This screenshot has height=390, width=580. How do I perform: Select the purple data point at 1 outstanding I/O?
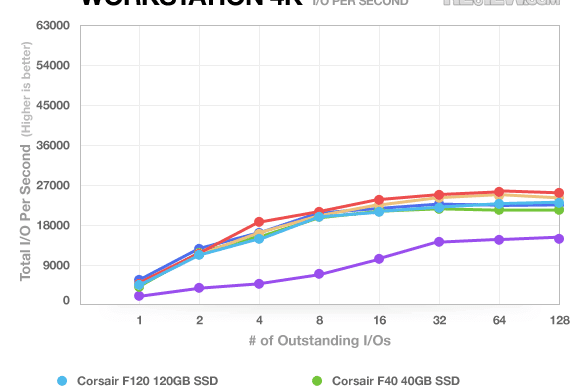[139, 296]
